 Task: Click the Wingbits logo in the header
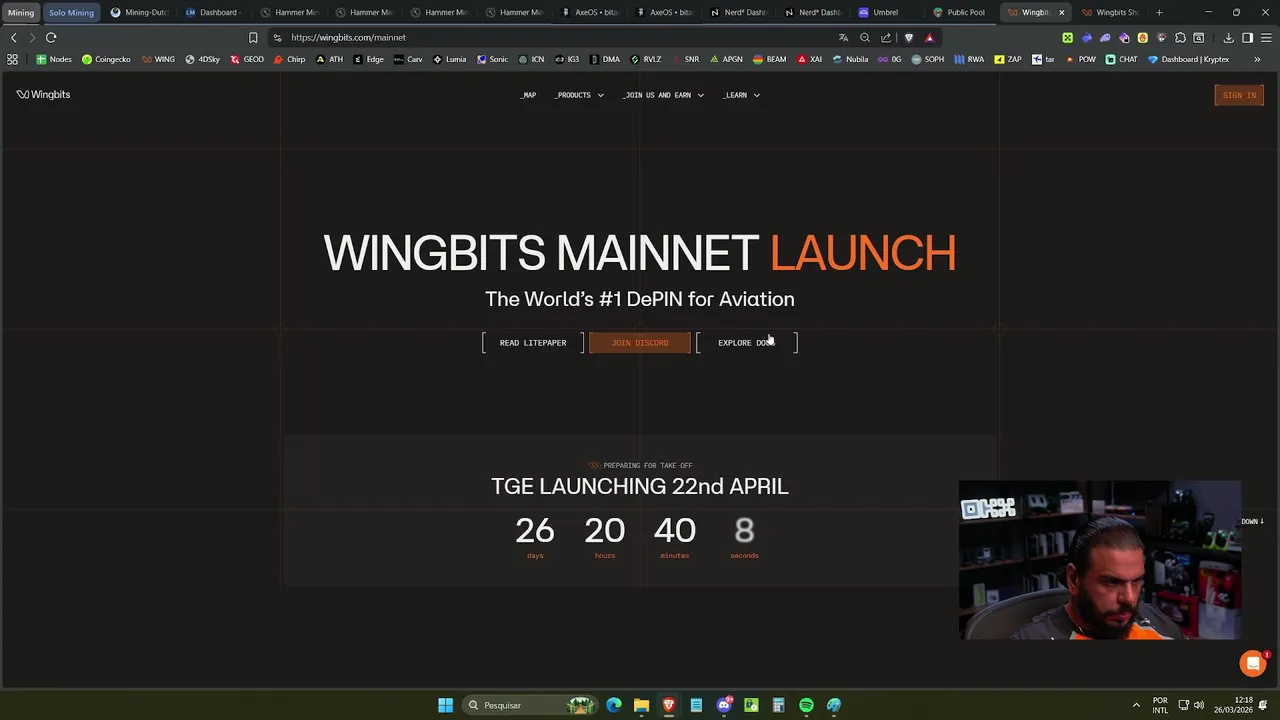(43, 94)
